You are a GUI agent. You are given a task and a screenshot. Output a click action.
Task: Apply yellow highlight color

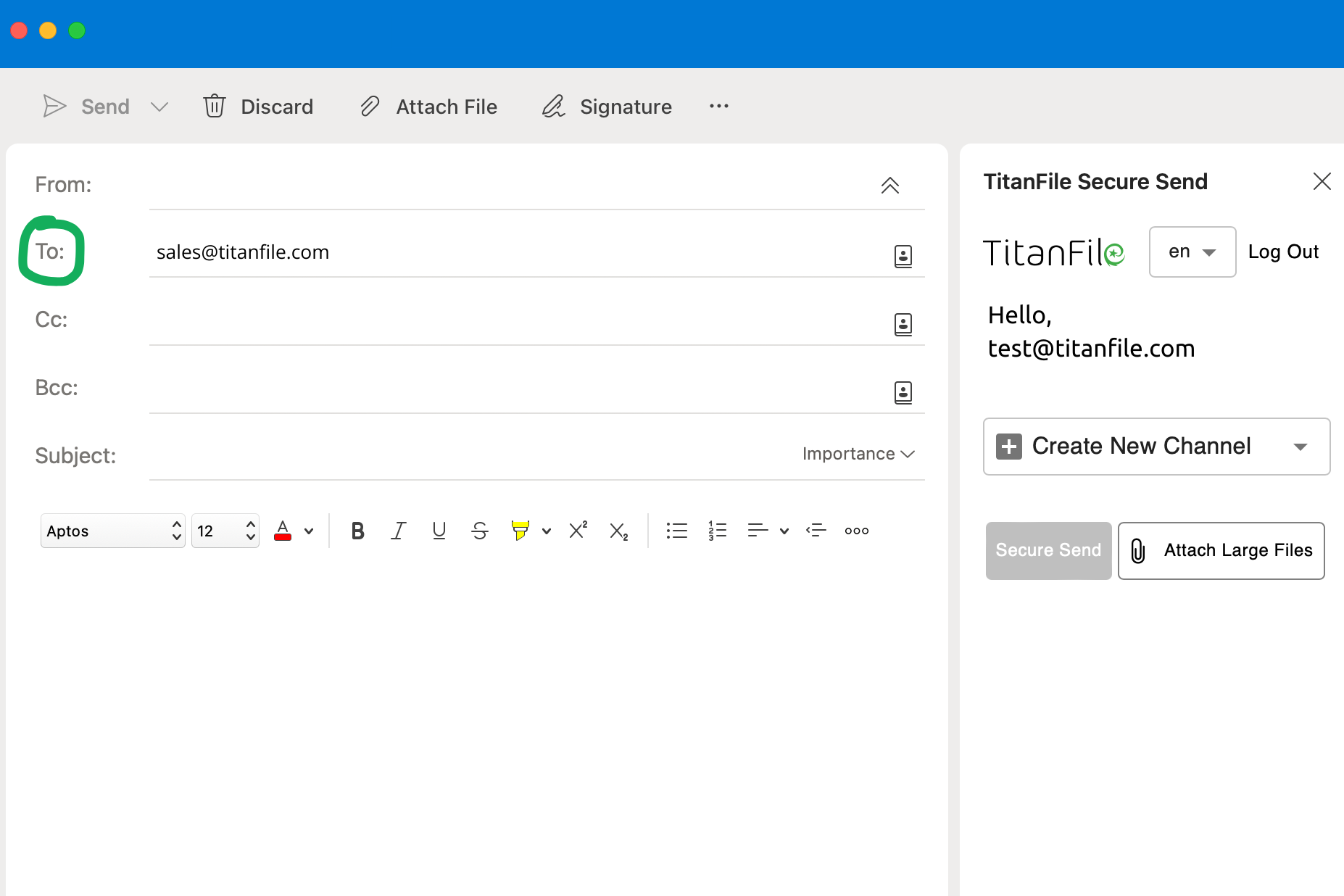click(x=520, y=531)
